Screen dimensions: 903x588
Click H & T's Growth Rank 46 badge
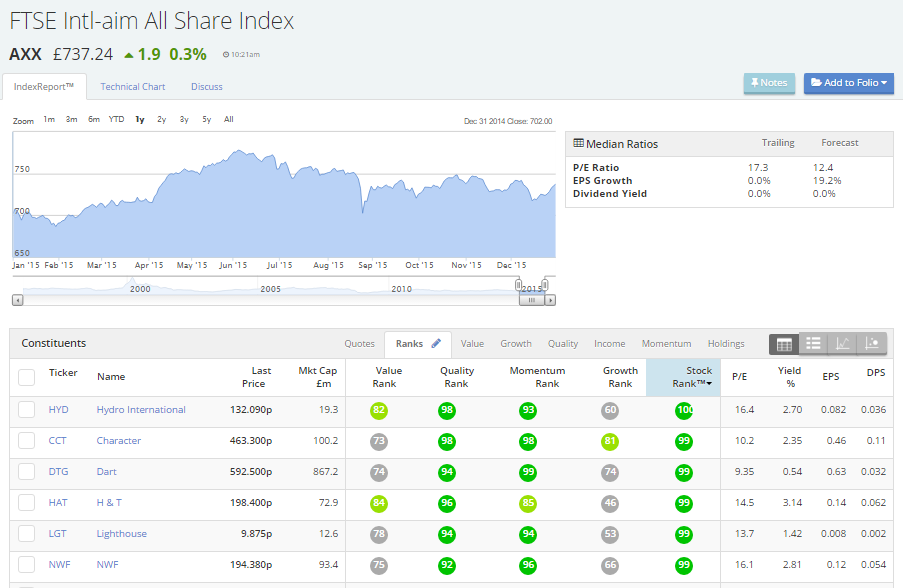click(610, 504)
